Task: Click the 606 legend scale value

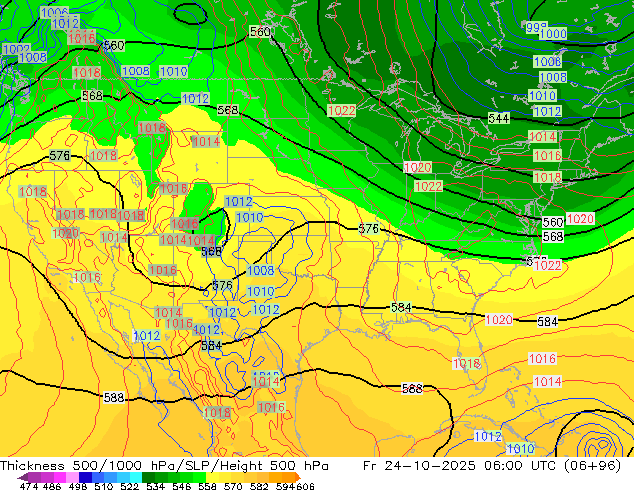Action: point(305,486)
